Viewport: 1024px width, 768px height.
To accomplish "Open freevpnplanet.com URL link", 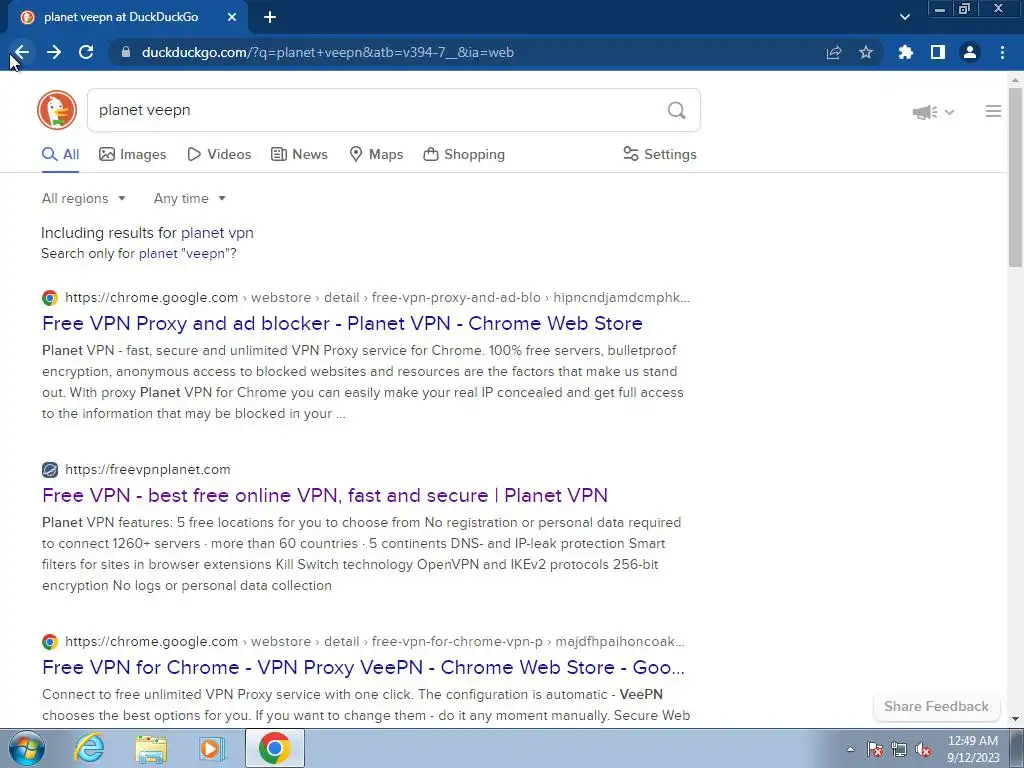I will coord(148,470).
